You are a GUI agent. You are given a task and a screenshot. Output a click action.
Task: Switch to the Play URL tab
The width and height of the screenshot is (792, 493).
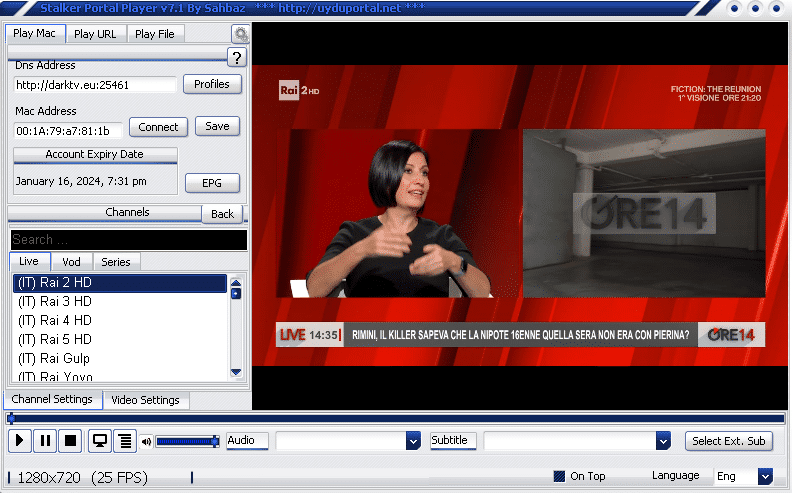point(95,34)
